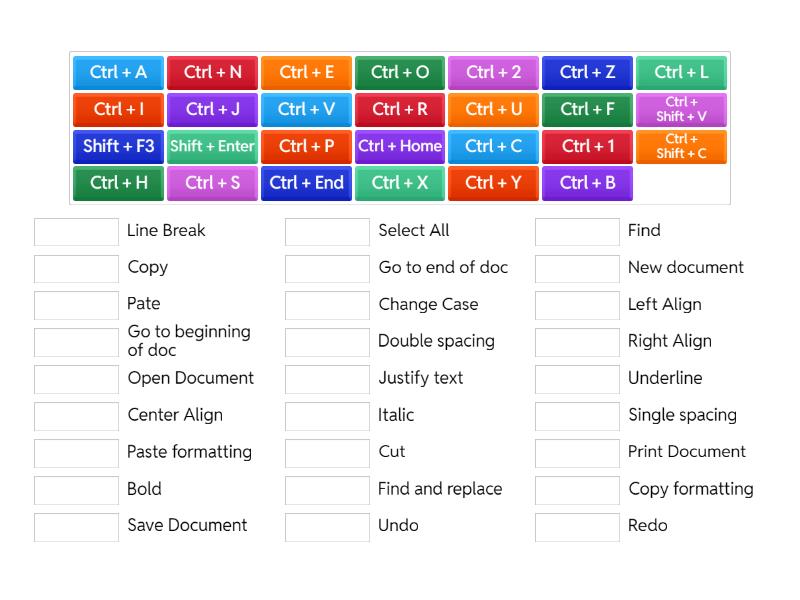Screen dimensions: 800x600
Task: Pick the Shift + F3 tile
Action: pyautogui.click(x=118, y=147)
